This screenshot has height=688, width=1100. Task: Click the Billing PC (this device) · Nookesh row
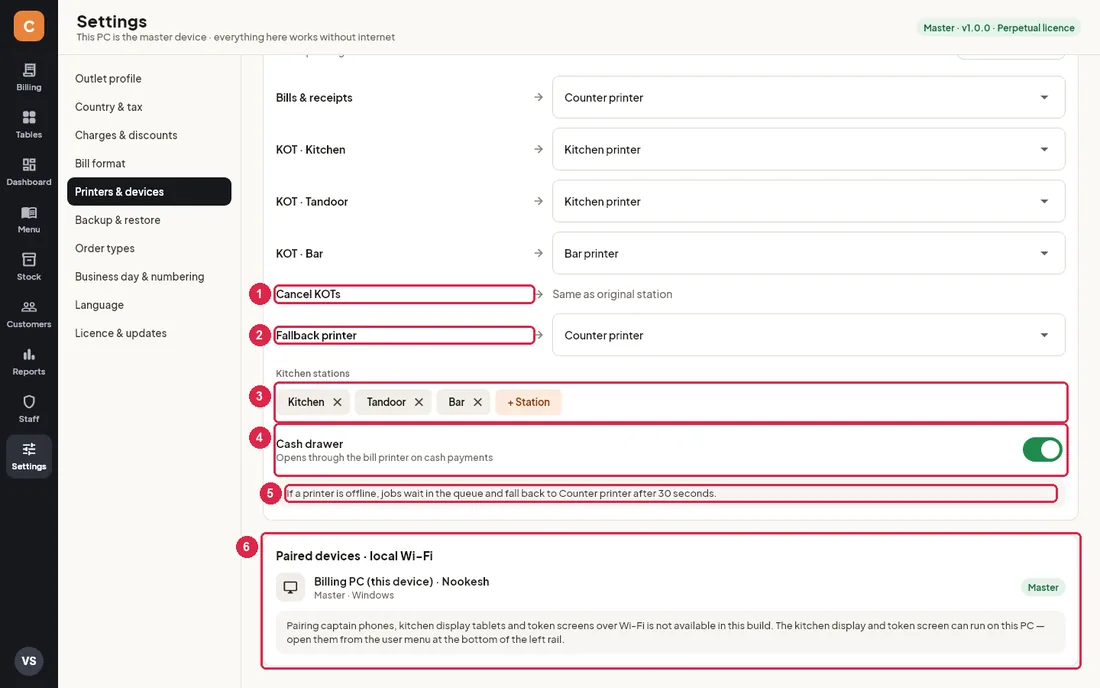coord(670,588)
